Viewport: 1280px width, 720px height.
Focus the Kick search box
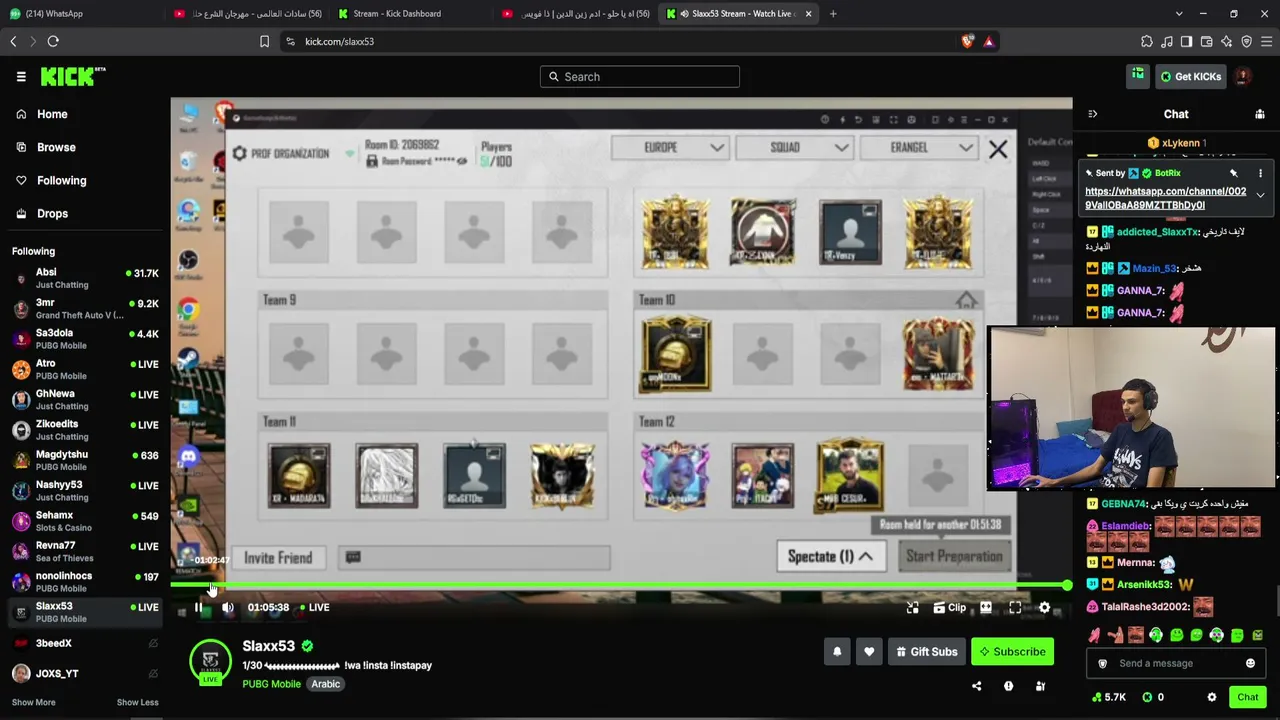coord(640,76)
